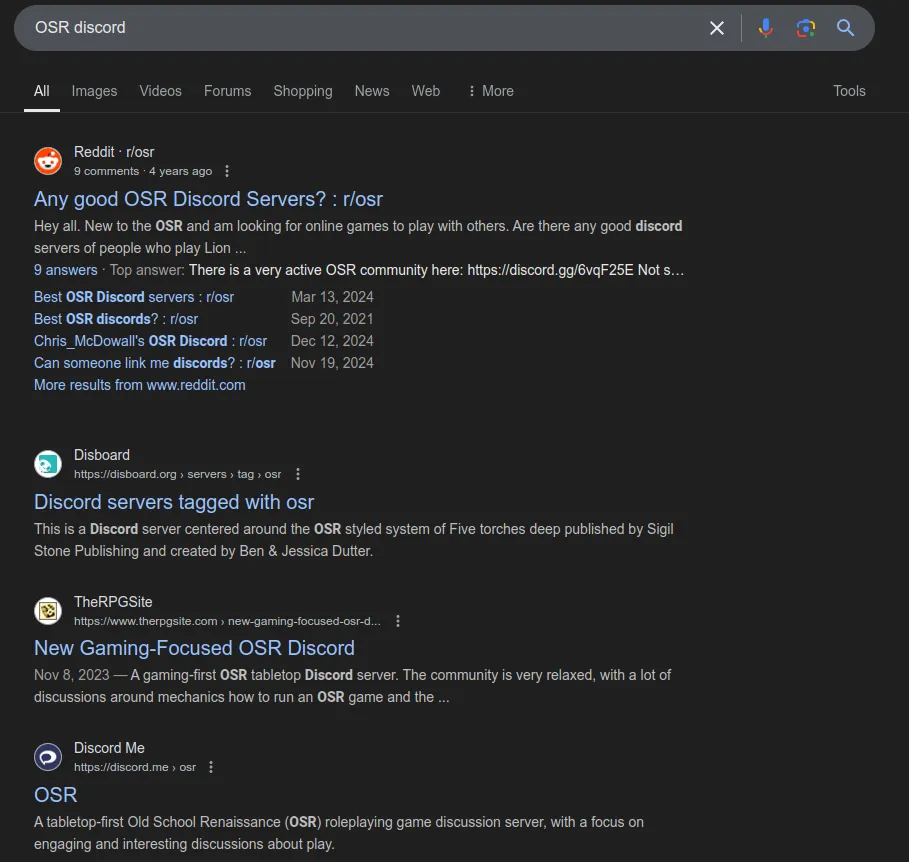Open the Tools options
The height and width of the screenshot is (862, 909).
pos(849,91)
